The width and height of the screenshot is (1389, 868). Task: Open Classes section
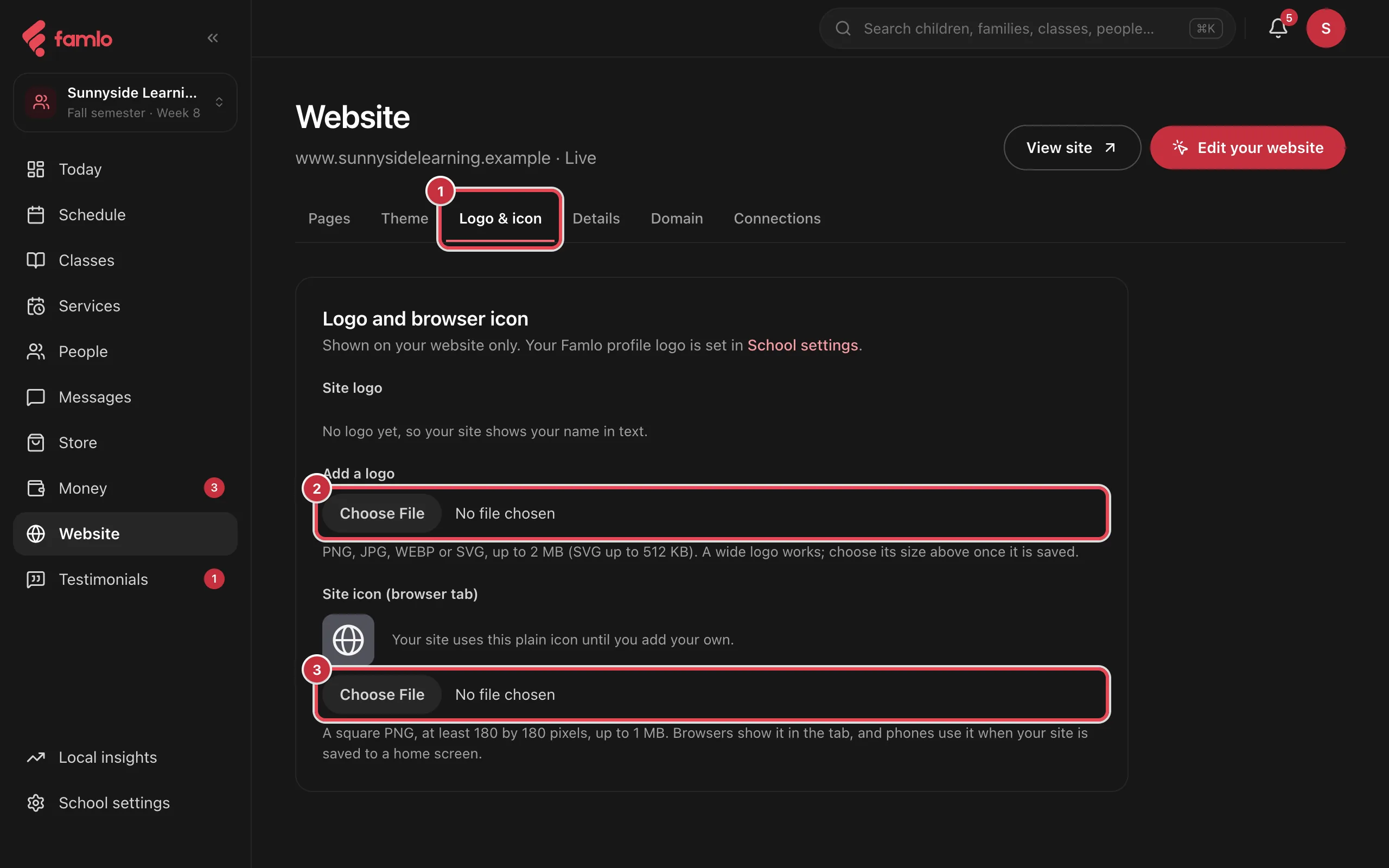click(x=125, y=260)
